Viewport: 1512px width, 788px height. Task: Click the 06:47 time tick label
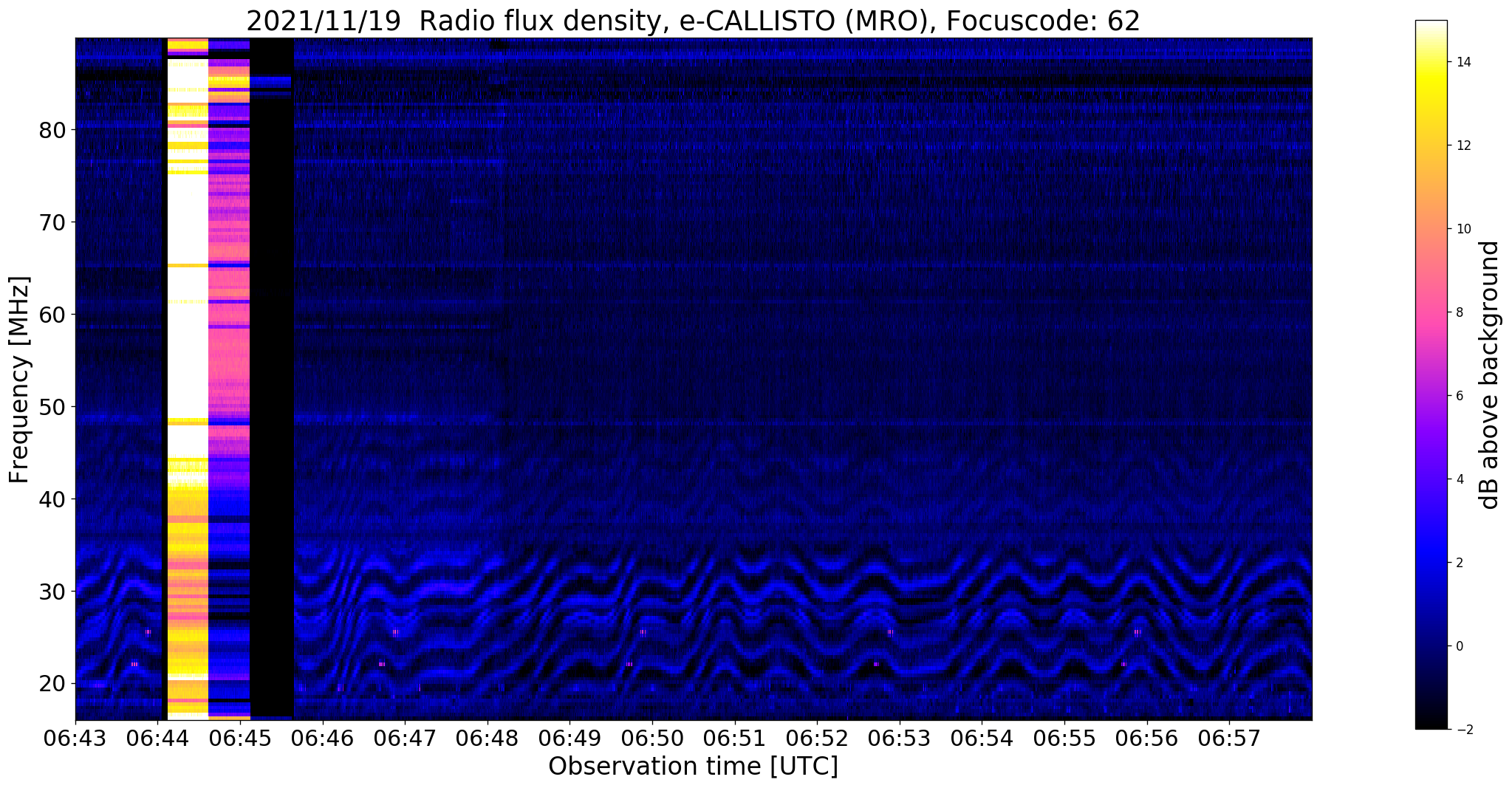tap(405, 737)
